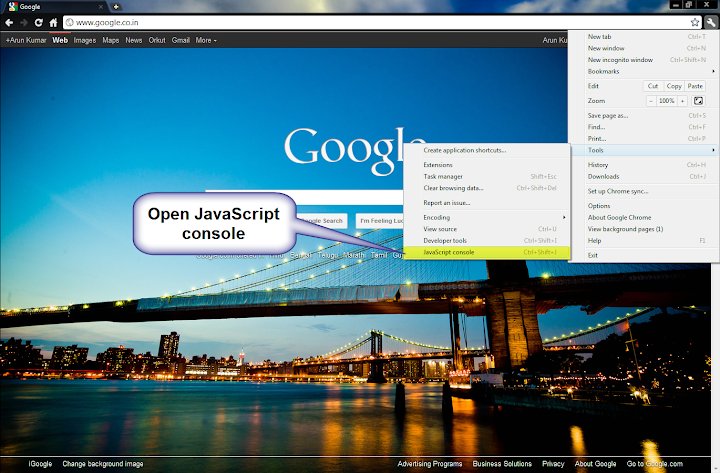Select Find... in the menu
The image size is (720, 473).
[643, 127]
